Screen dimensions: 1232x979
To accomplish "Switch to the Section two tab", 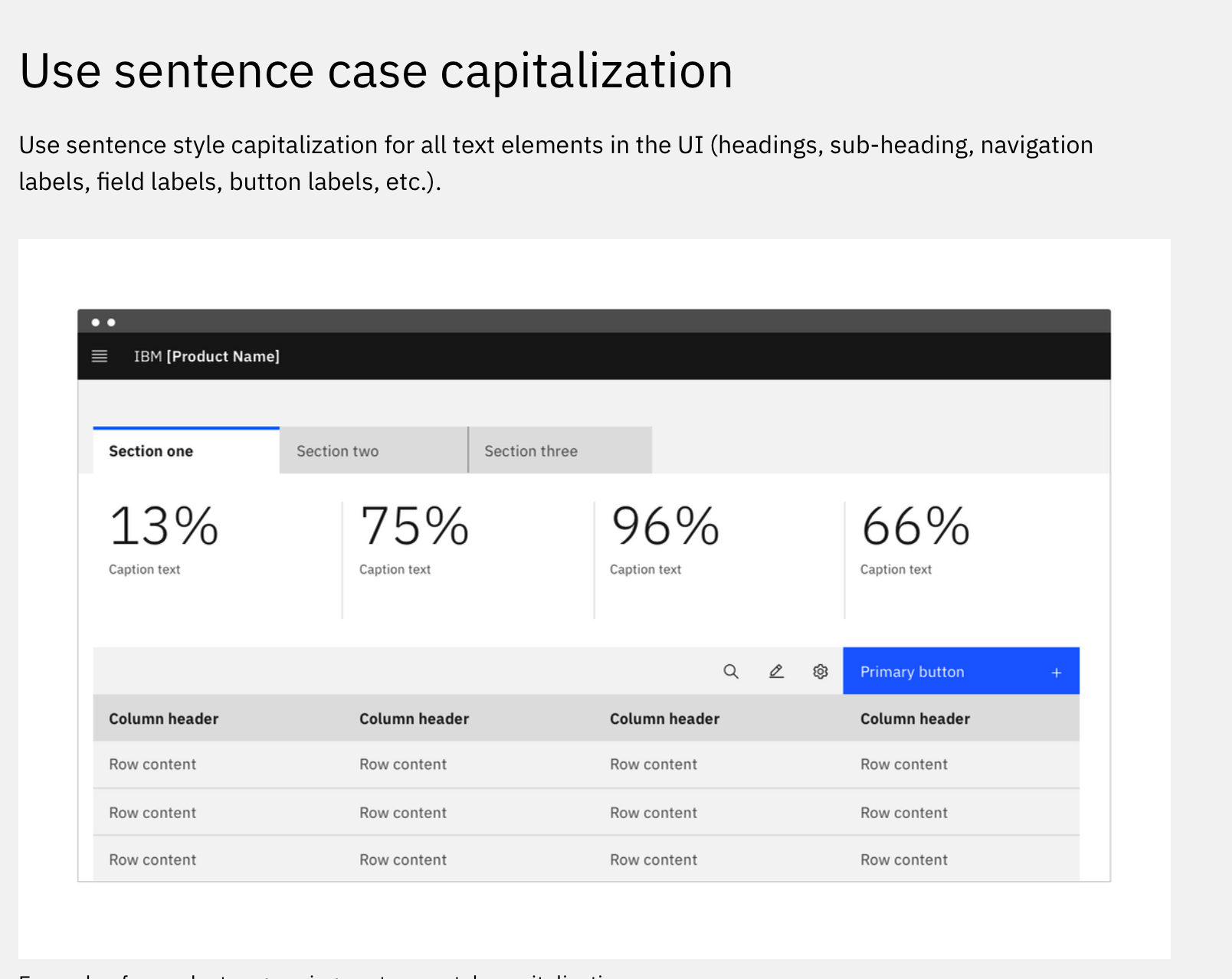I will (337, 451).
